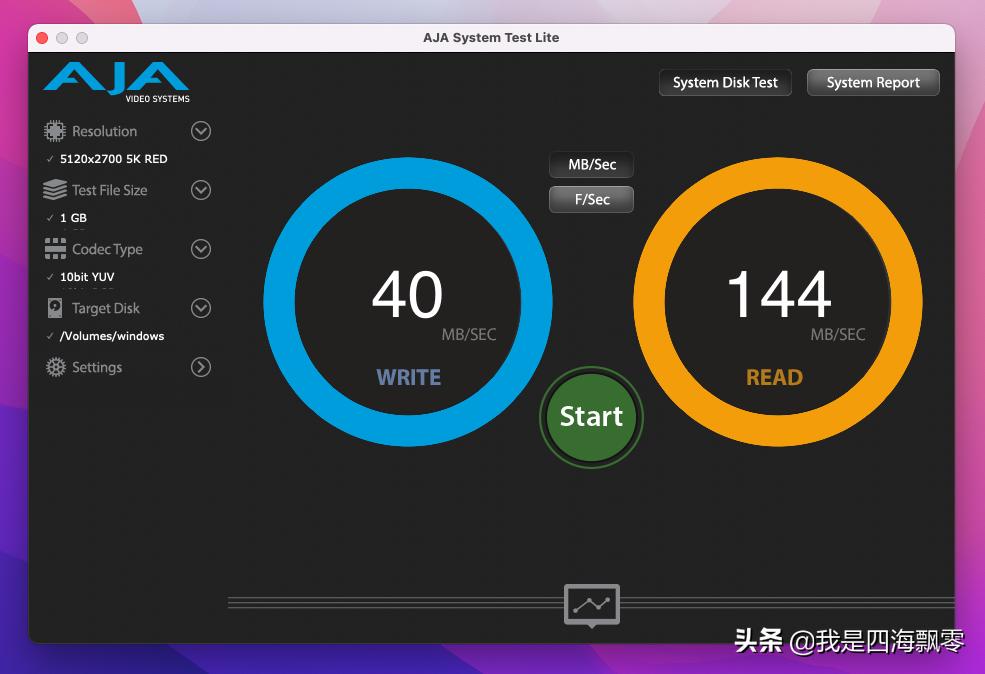Viewport: 985px width, 674px height.
Task: Click the Target Disk drive icon
Action: (x=53, y=308)
